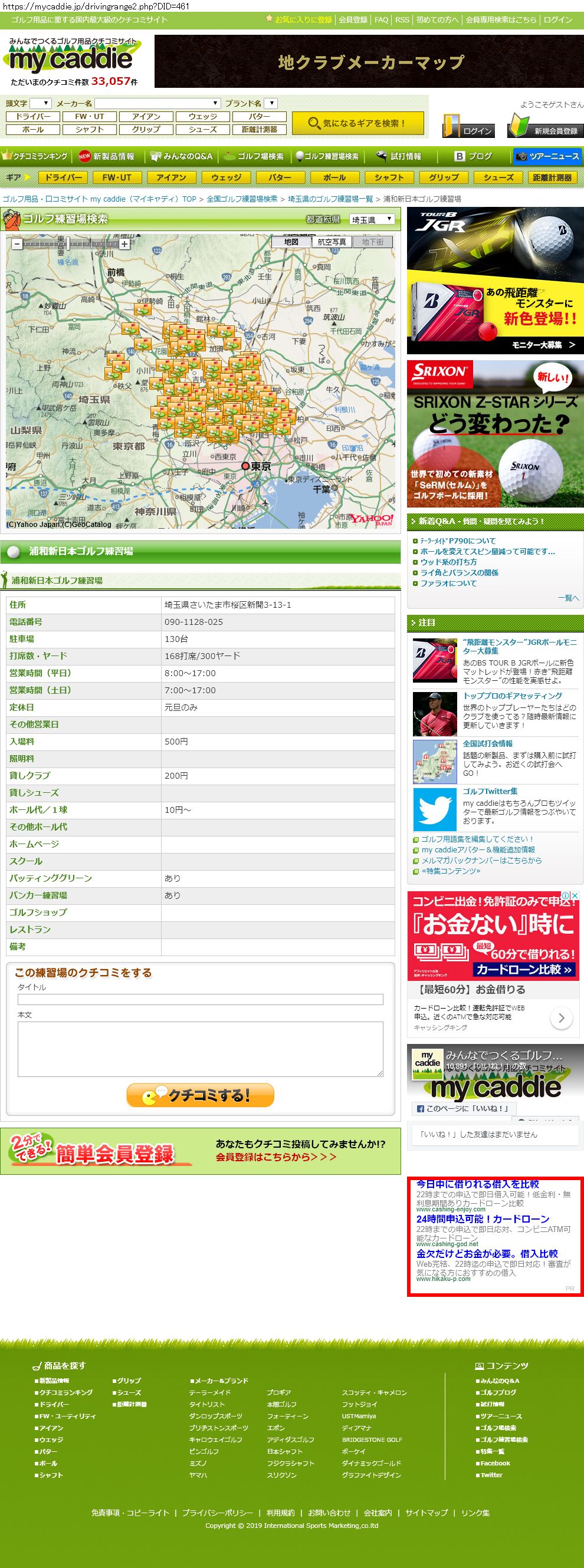Viewport: 584px width, 1568px height.
Task: Click the new member registration icon button
Action: (x=544, y=126)
